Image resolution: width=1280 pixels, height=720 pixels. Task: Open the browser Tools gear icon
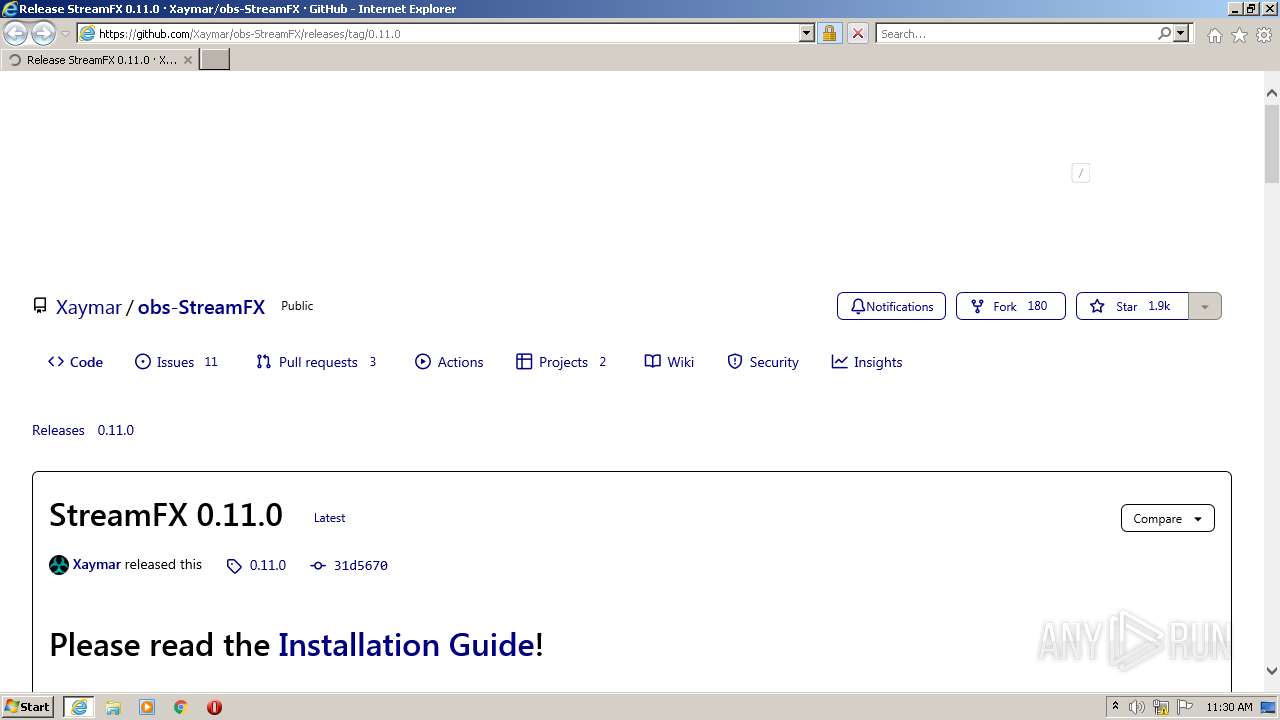(x=1264, y=35)
